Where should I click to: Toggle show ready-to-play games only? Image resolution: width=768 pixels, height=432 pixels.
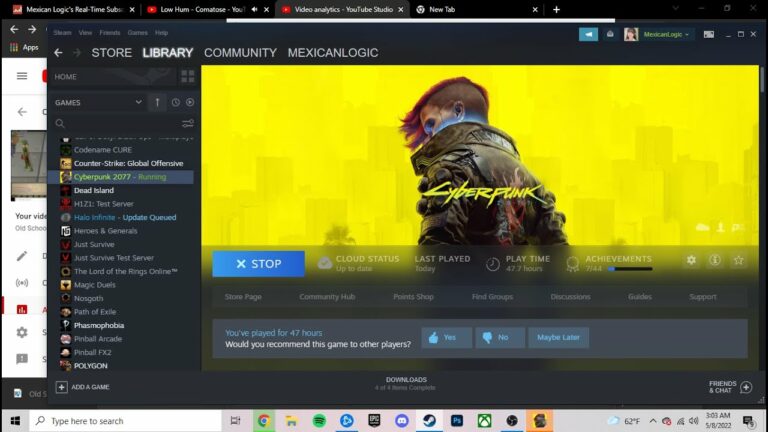click(190, 102)
